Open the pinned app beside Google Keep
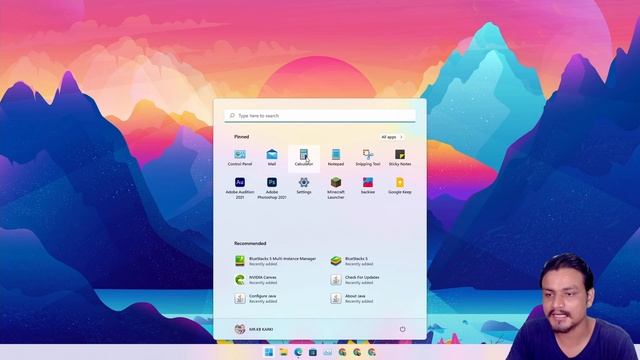Viewport: 640px width, 360px height. tap(368, 186)
